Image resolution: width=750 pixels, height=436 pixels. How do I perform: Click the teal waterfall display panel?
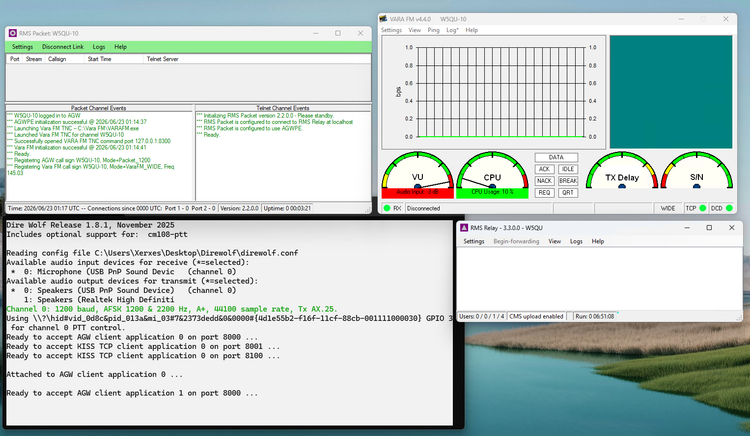click(x=671, y=92)
